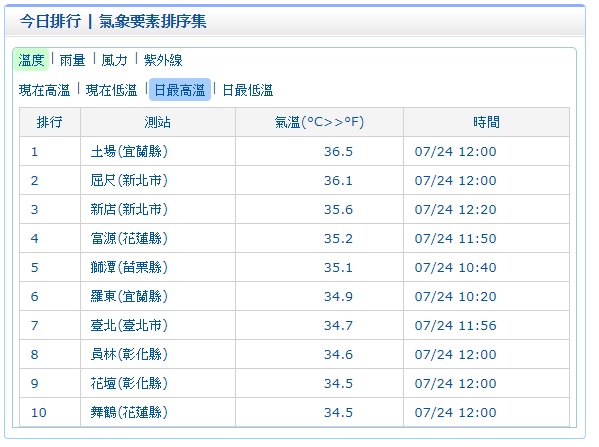Open station 獅潭(苗栗縣)
This screenshot has height=447, width=599.
[129, 267]
